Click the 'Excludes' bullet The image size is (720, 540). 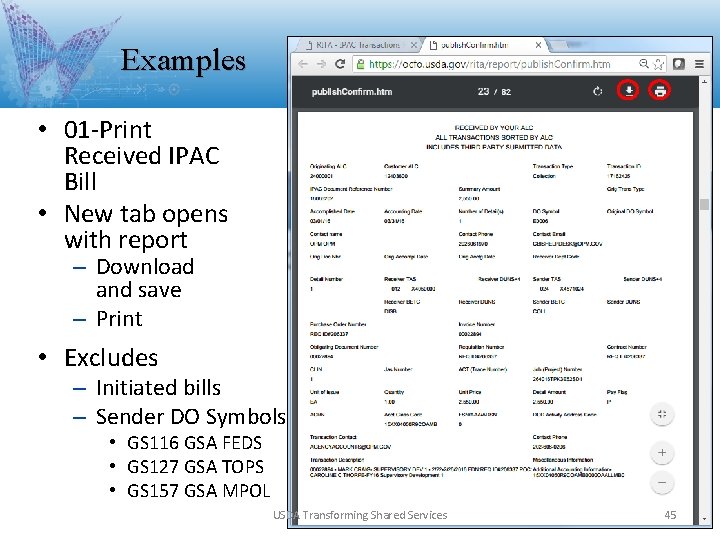tap(111, 358)
